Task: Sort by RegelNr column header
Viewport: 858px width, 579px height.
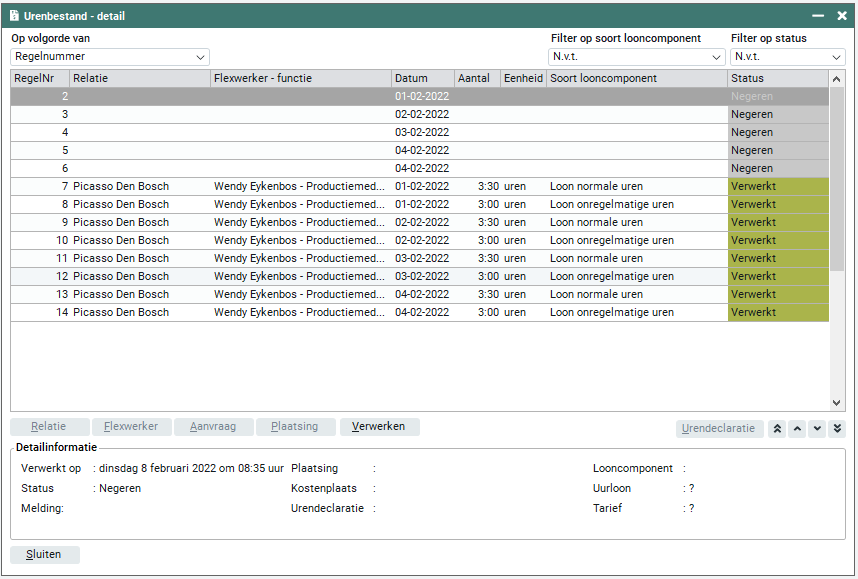Action: [39, 78]
